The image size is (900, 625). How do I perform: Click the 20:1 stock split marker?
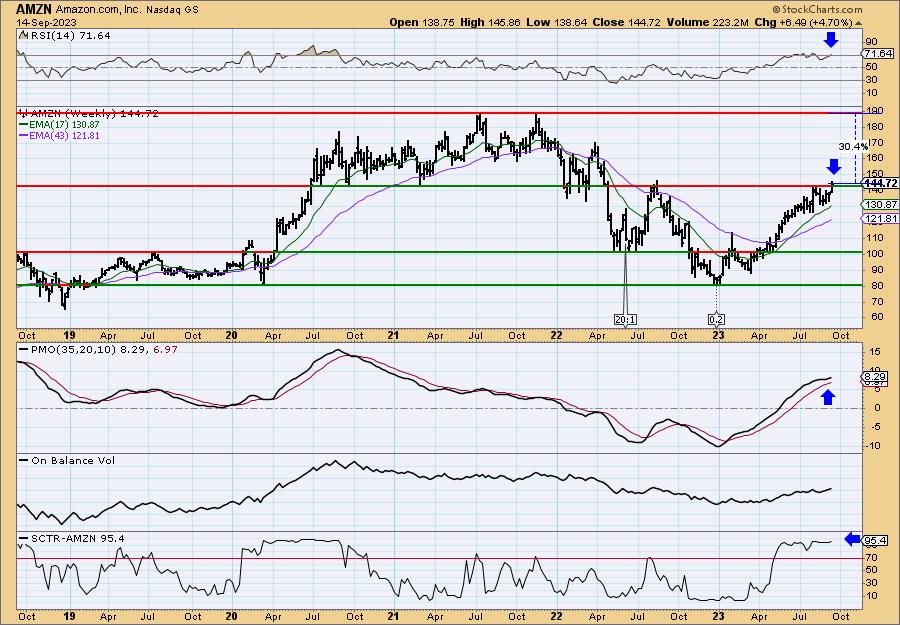click(625, 319)
